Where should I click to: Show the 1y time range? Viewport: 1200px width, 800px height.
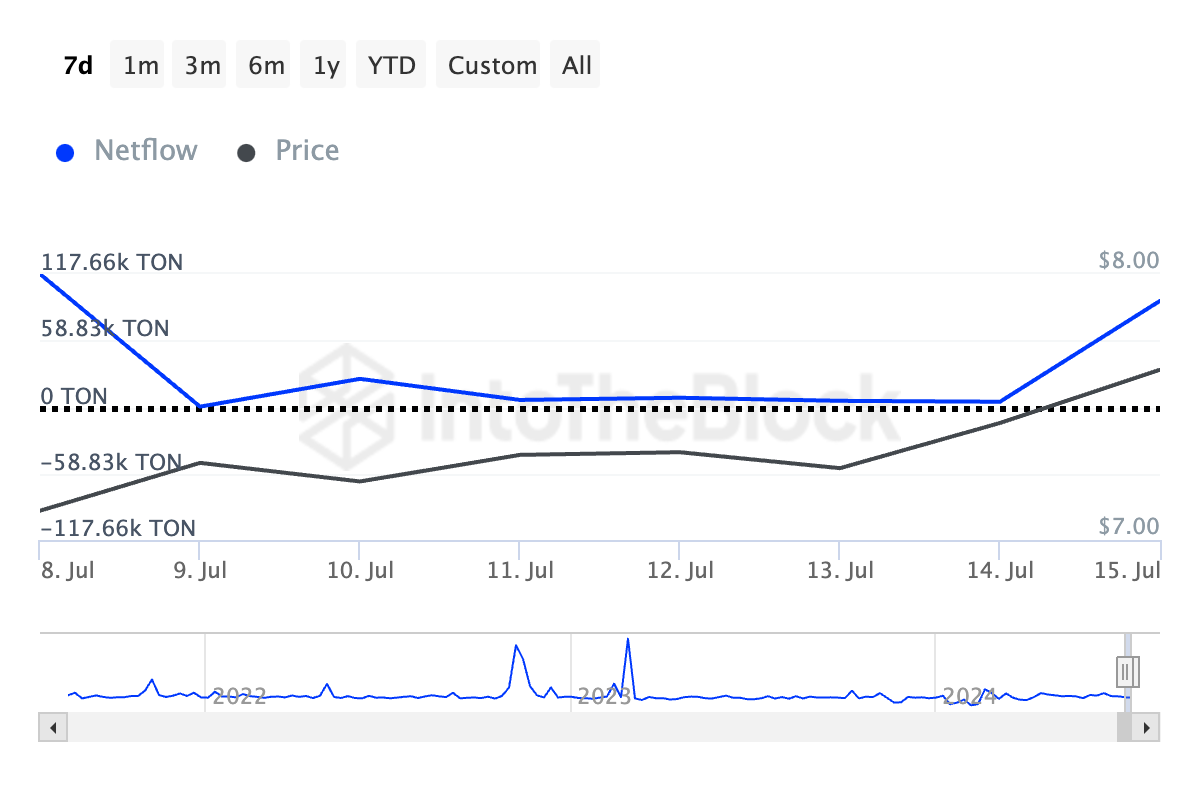326,66
